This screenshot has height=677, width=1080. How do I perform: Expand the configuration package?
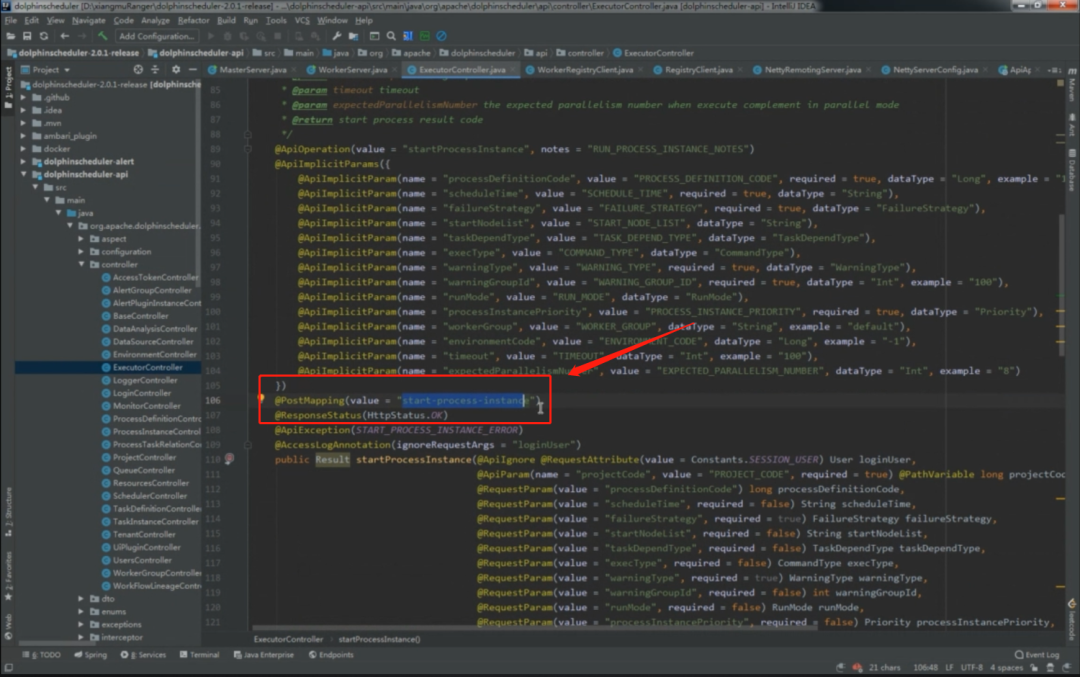click(81, 251)
